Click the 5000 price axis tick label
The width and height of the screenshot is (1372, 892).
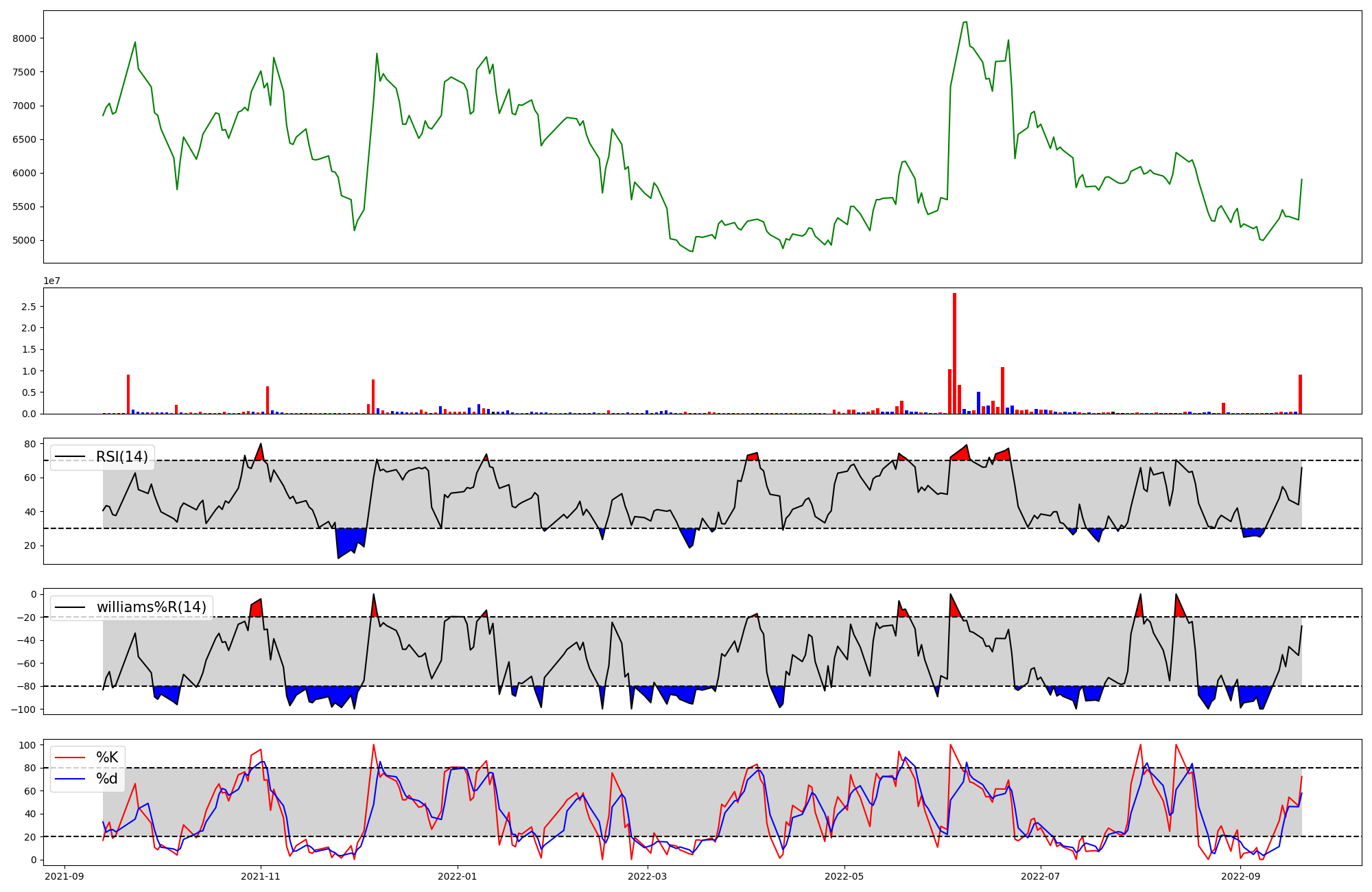click(24, 241)
